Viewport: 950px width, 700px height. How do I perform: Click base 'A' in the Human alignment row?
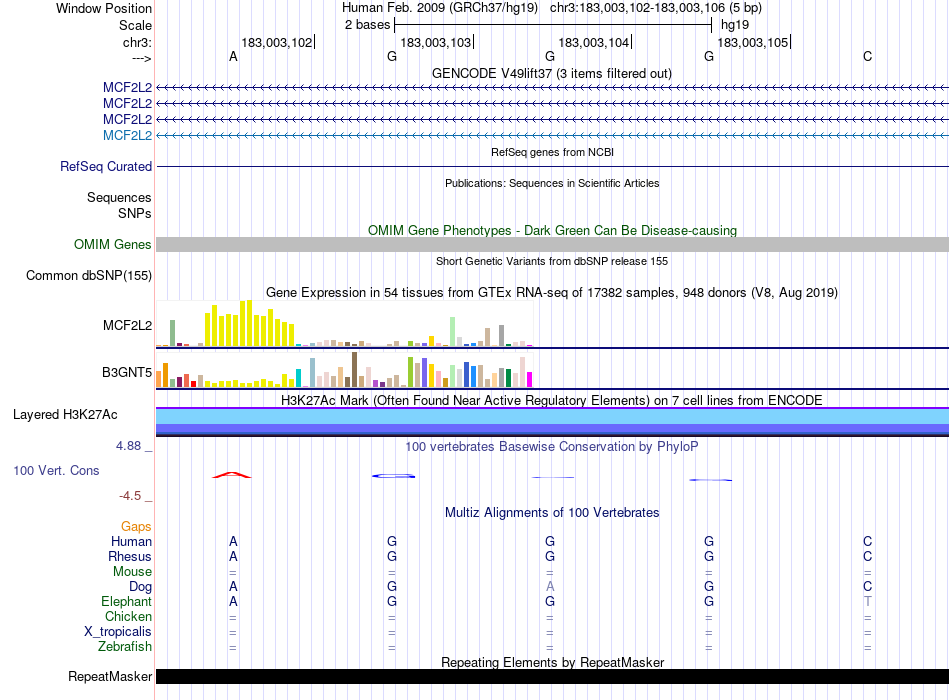[x=233, y=541]
